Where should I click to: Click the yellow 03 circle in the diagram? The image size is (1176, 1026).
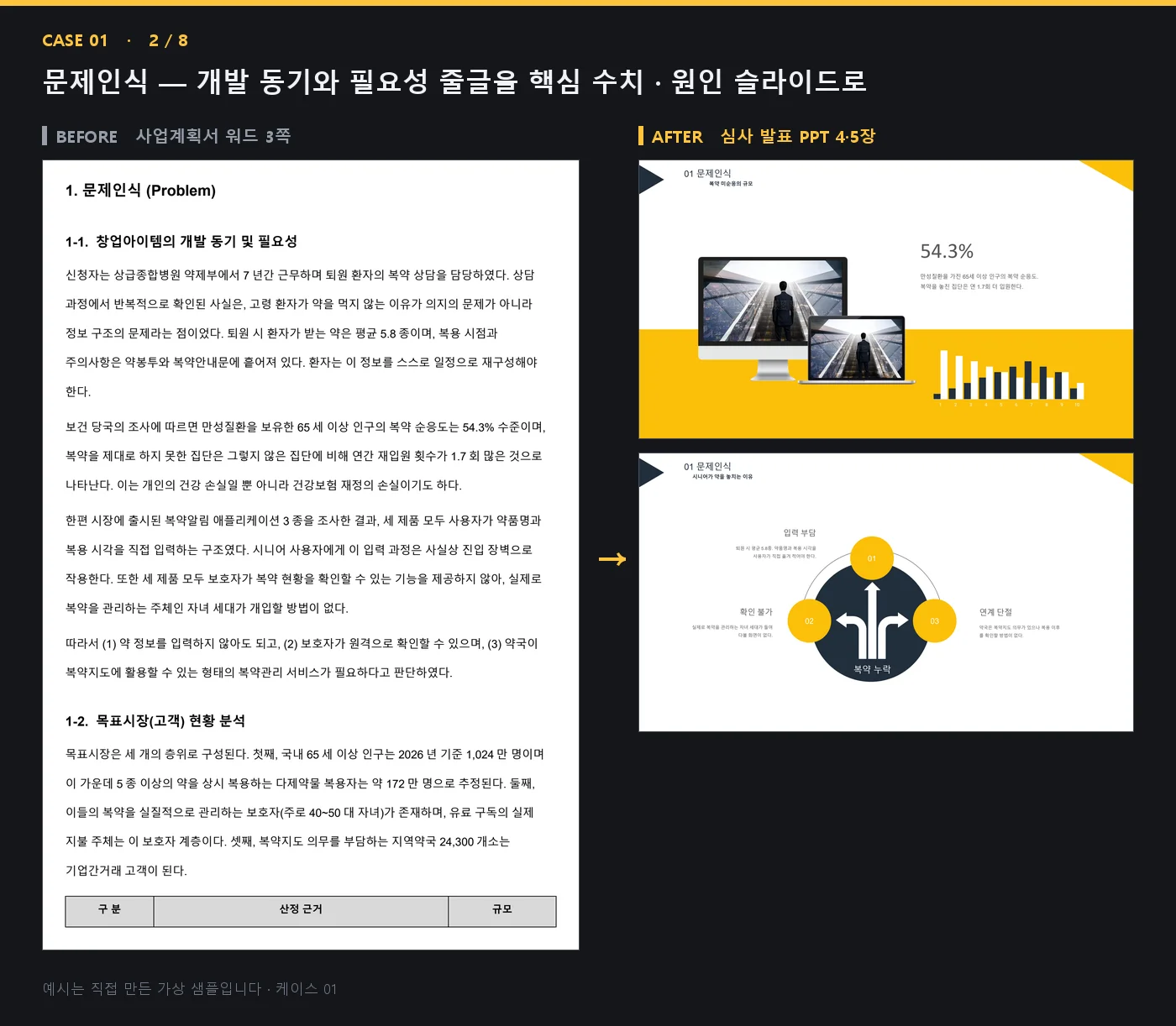[x=934, y=620]
